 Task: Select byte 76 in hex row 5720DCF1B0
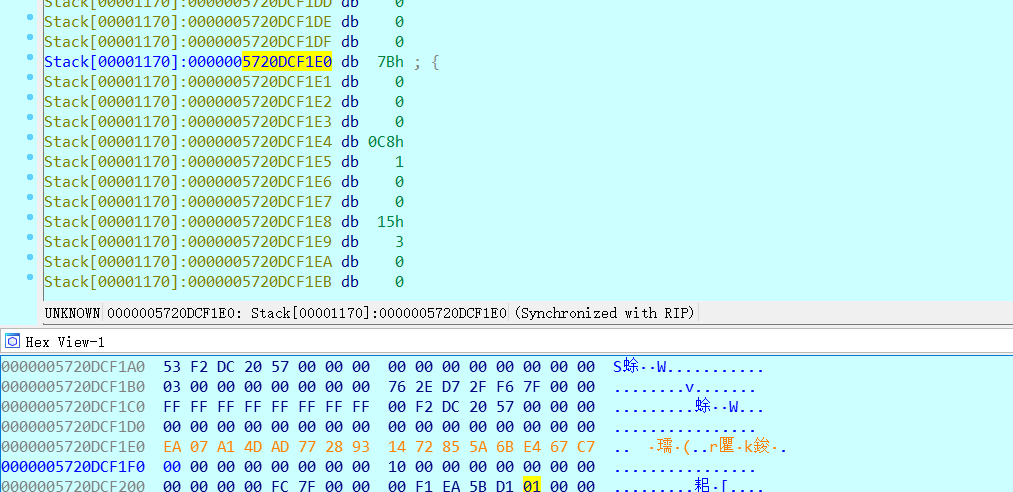(x=397, y=387)
